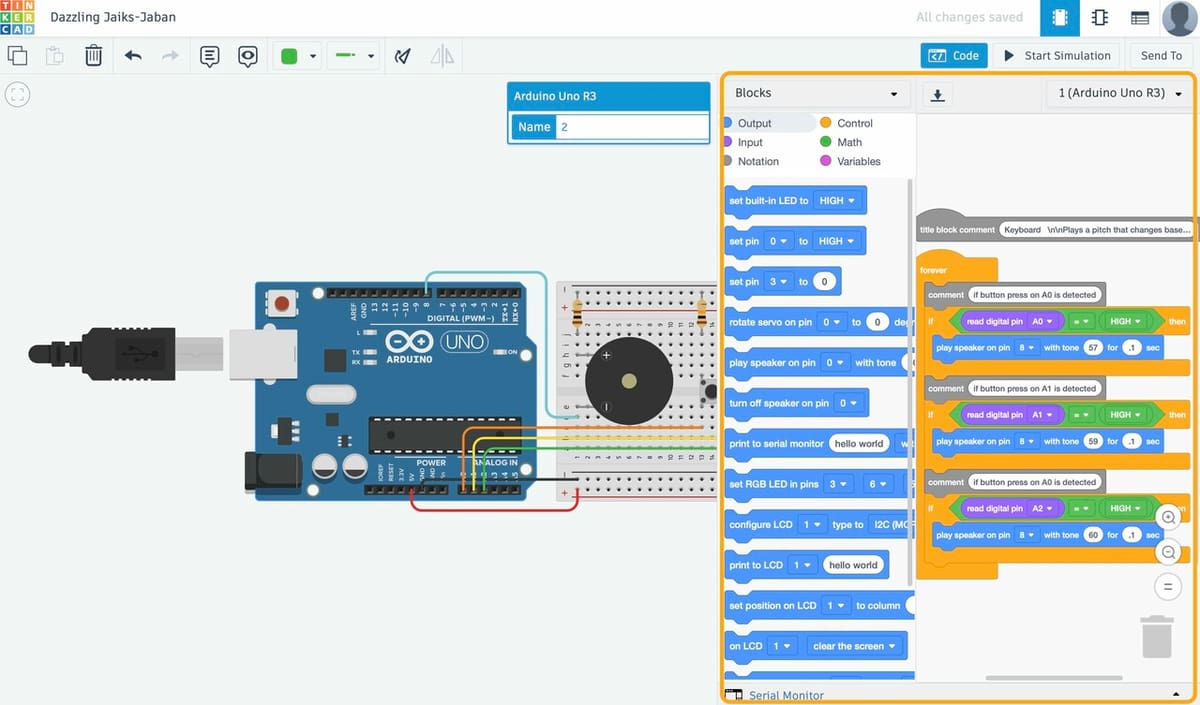Screen dimensions: 1200x705
Task: Toggle component annotations visibility
Action: tap(248, 56)
